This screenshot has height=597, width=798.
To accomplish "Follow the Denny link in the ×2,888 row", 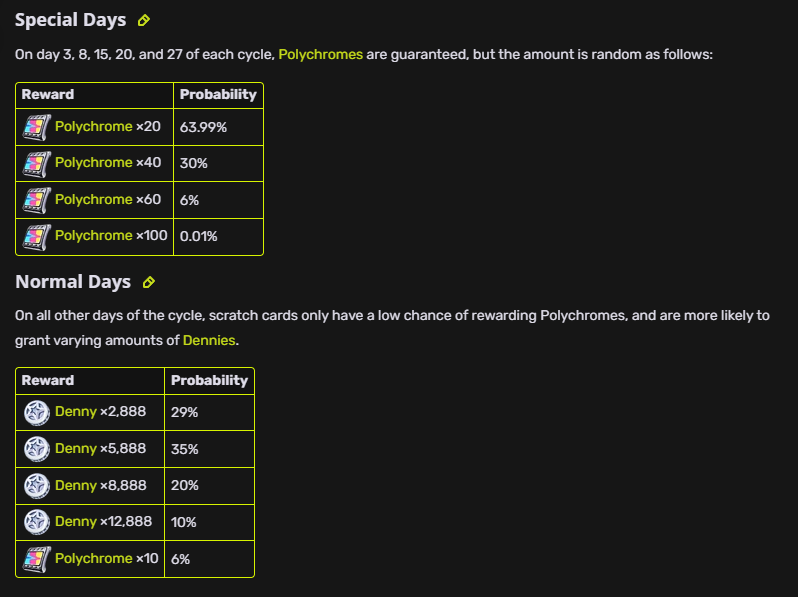I will (x=76, y=411).
